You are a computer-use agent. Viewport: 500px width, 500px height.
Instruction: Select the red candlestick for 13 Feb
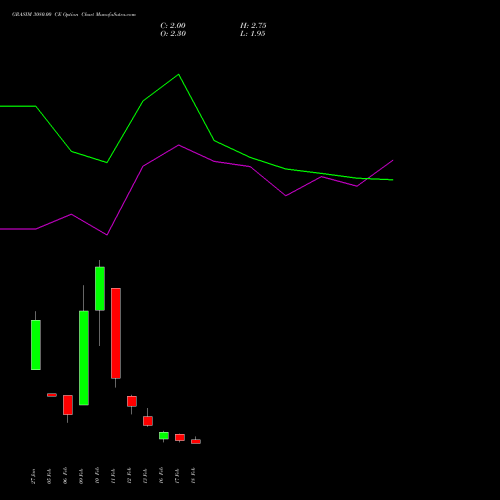(148, 421)
